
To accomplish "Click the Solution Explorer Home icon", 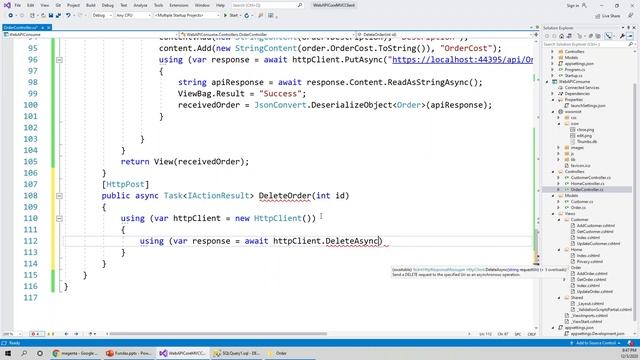I will [561, 36].
